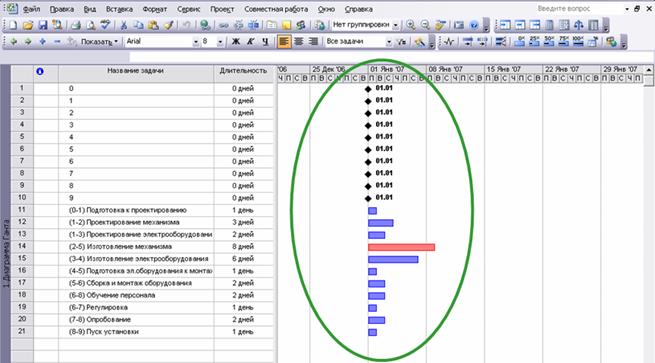Open the Help question-mark icon

[x=473, y=25]
